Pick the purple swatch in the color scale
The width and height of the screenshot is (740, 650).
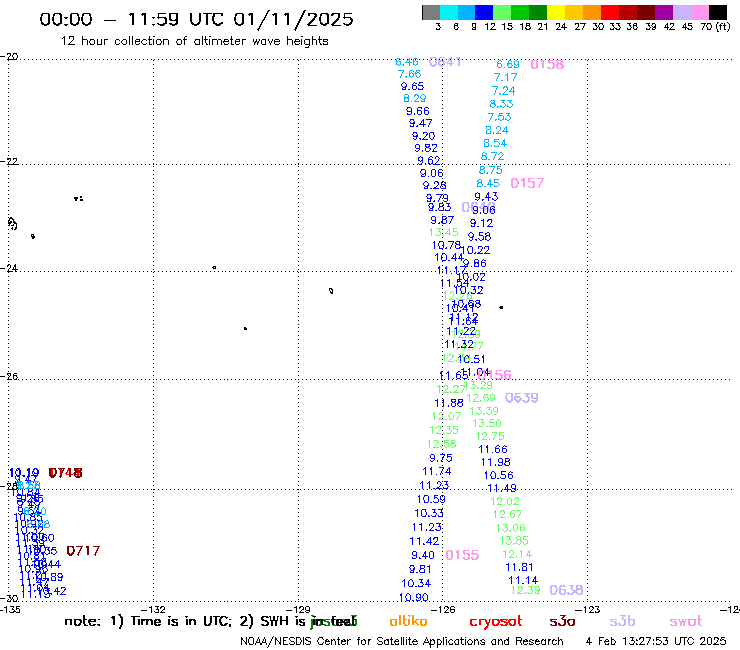[x=664, y=12]
